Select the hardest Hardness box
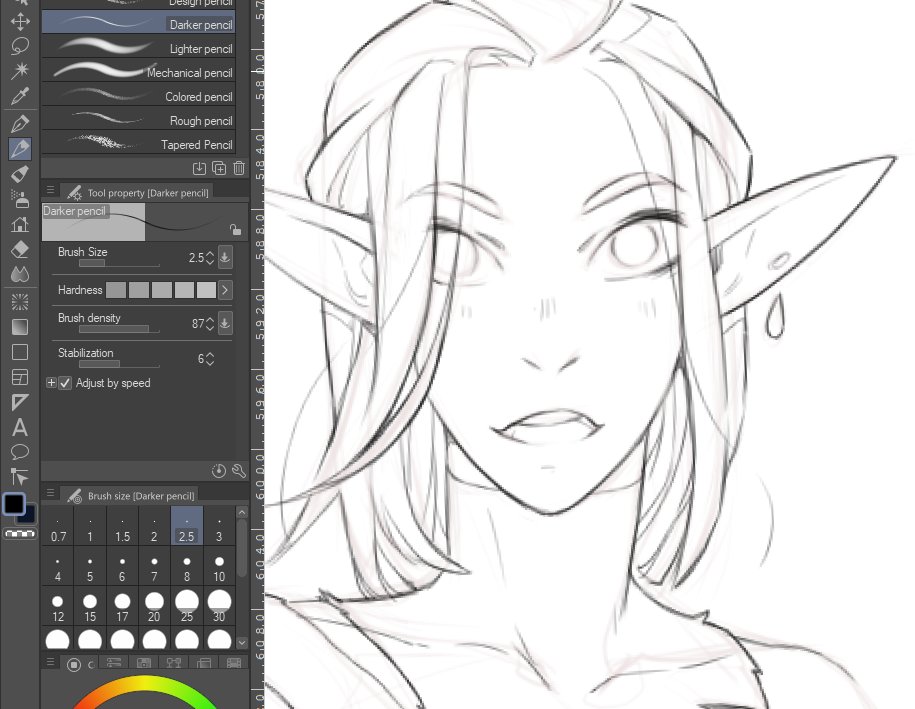The height and width of the screenshot is (709, 915). [206, 289]
